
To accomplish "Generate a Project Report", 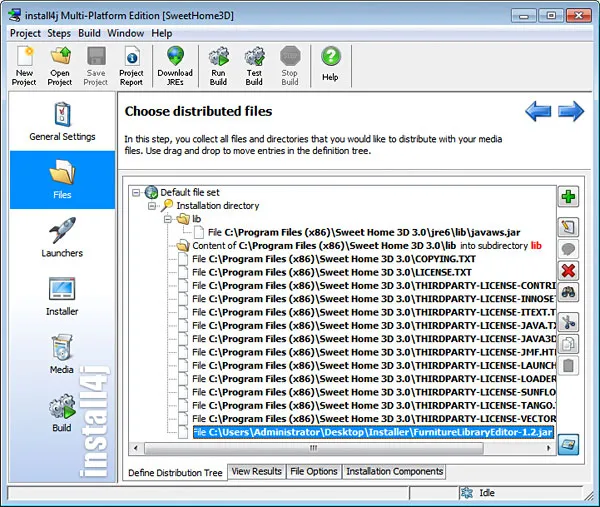I will 131,66.
